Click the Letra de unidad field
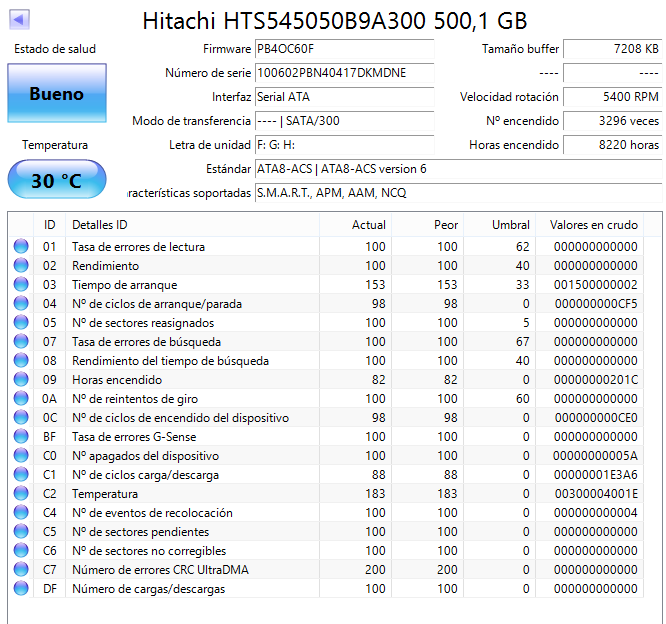This screenshot has width=666, height=624. pyautogui.click(x=344, y=145)
